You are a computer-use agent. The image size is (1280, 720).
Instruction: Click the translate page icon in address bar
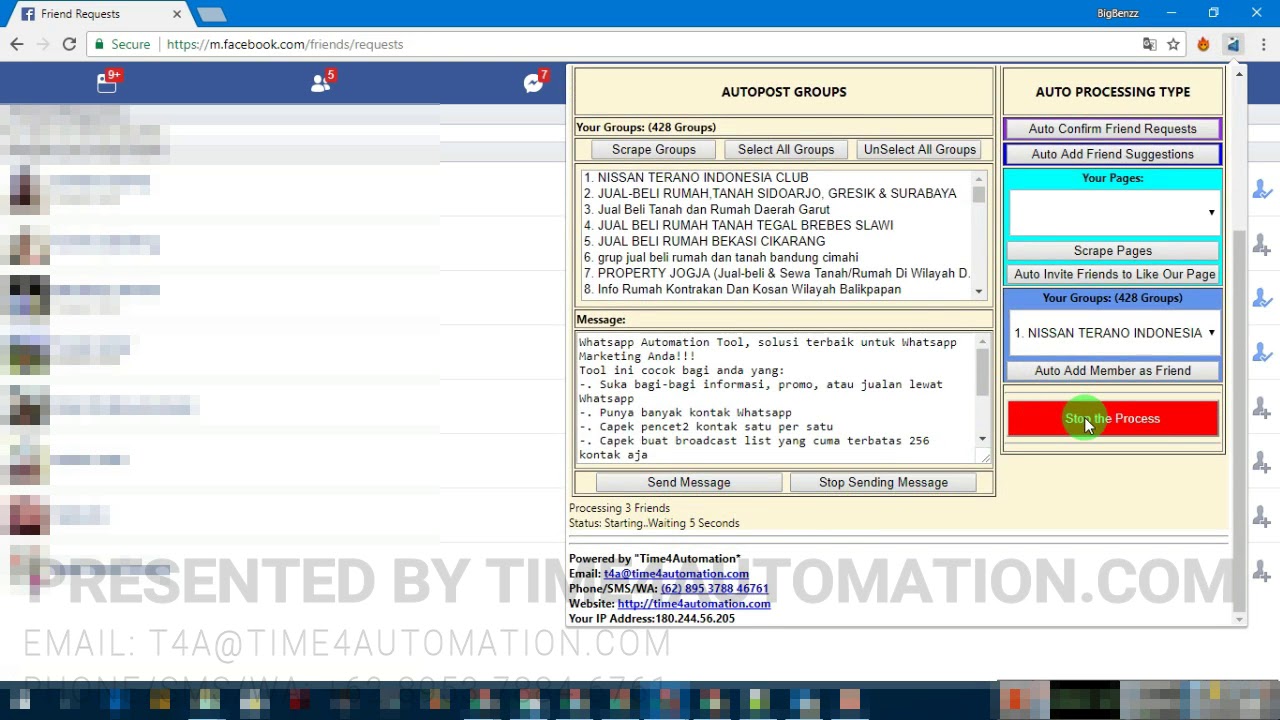pyautogui.click(x=1150, y=44)
